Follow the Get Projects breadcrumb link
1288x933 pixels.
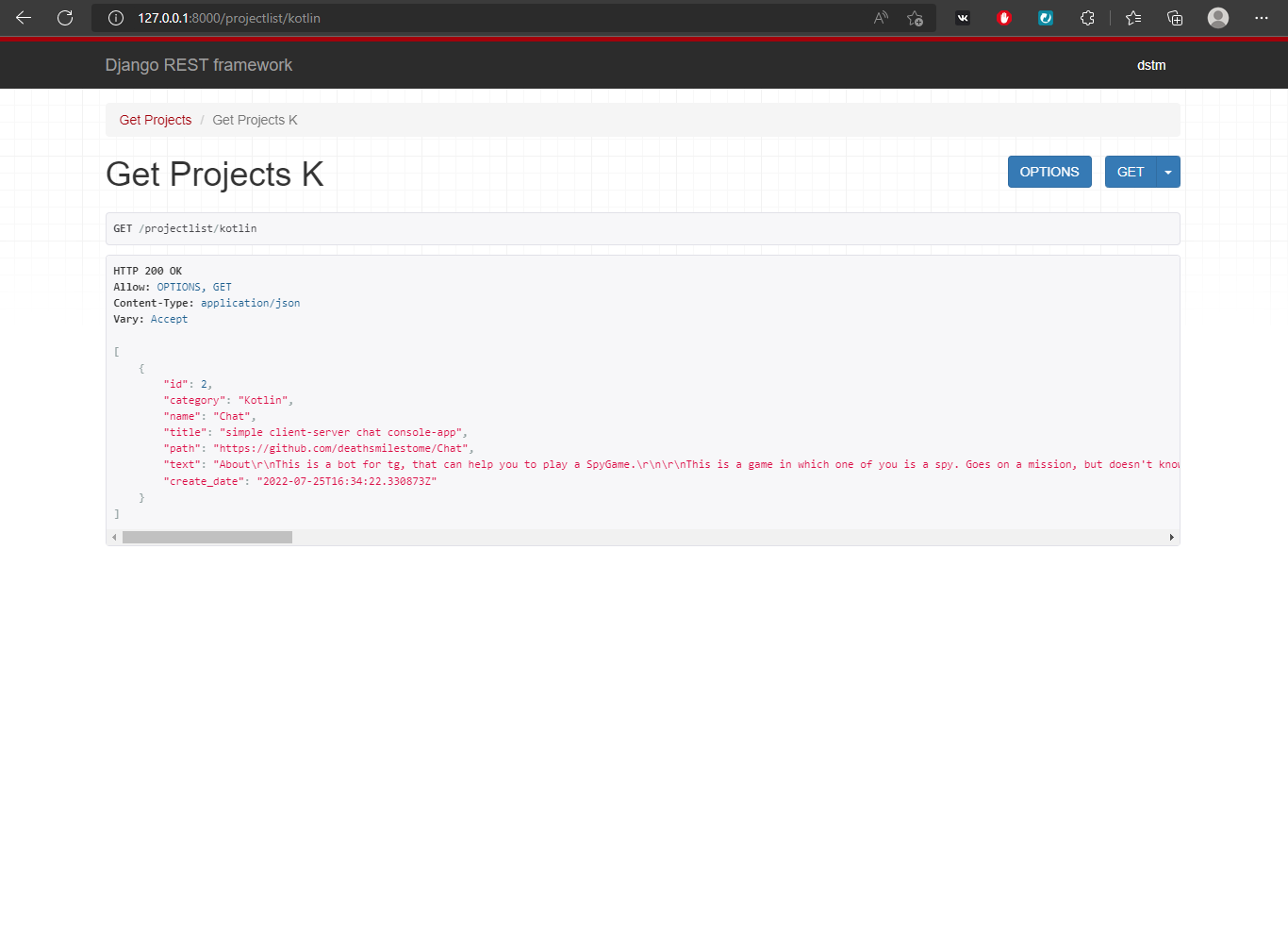coord(156,120)
